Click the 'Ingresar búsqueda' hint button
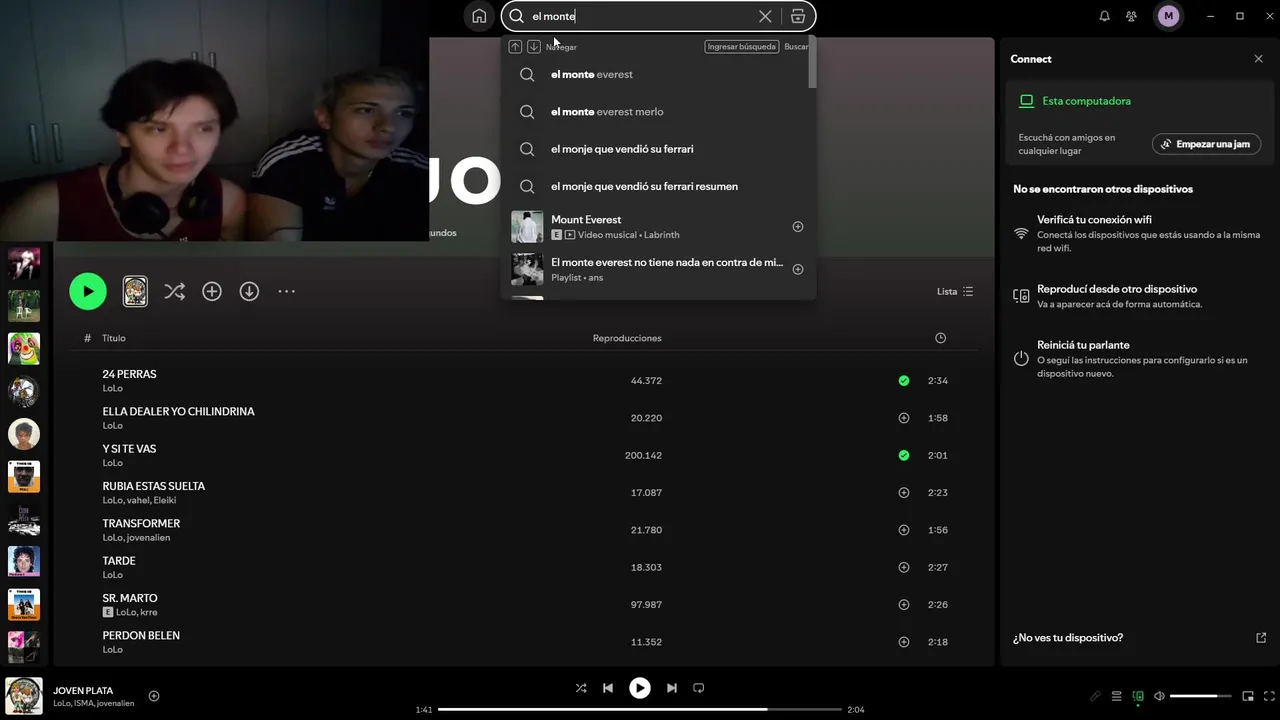Screen dimensions: 1280x720 (x=741, y=47)
